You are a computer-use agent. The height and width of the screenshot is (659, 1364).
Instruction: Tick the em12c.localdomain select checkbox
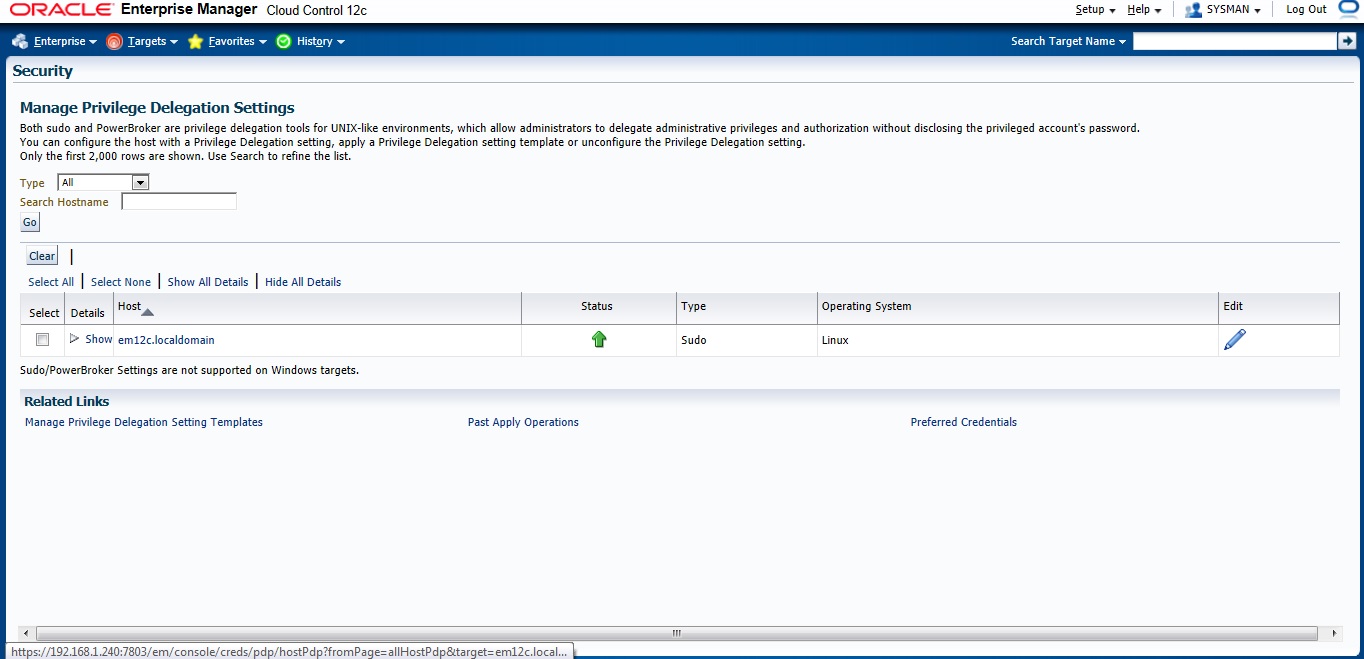tap(42, 340)
